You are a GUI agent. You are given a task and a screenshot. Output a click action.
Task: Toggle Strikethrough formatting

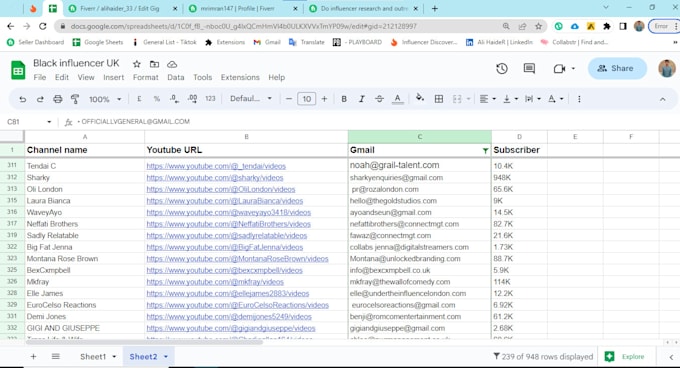pos(379,99)
